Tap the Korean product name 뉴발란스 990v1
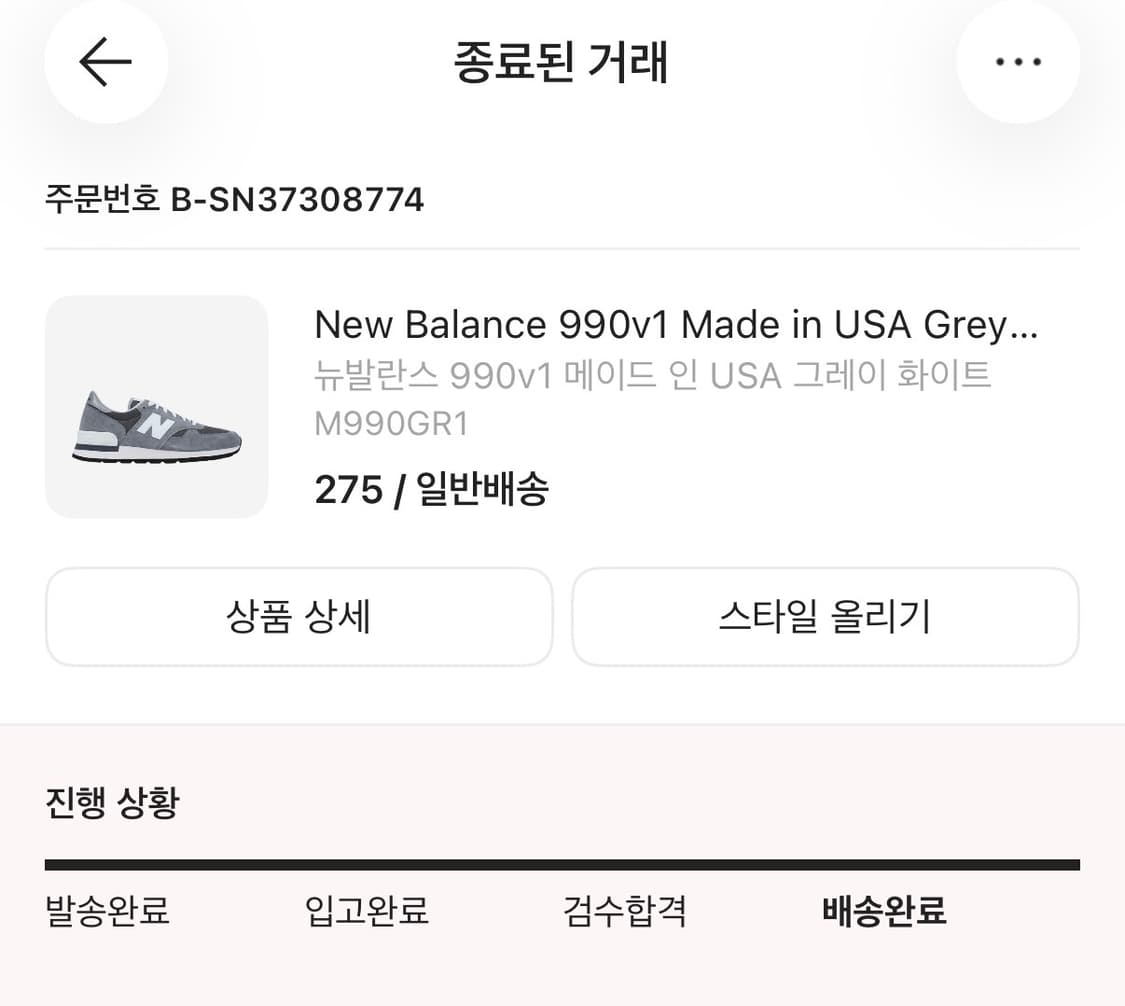This screenshot has width=1125, height=1006. click(652, 375)
